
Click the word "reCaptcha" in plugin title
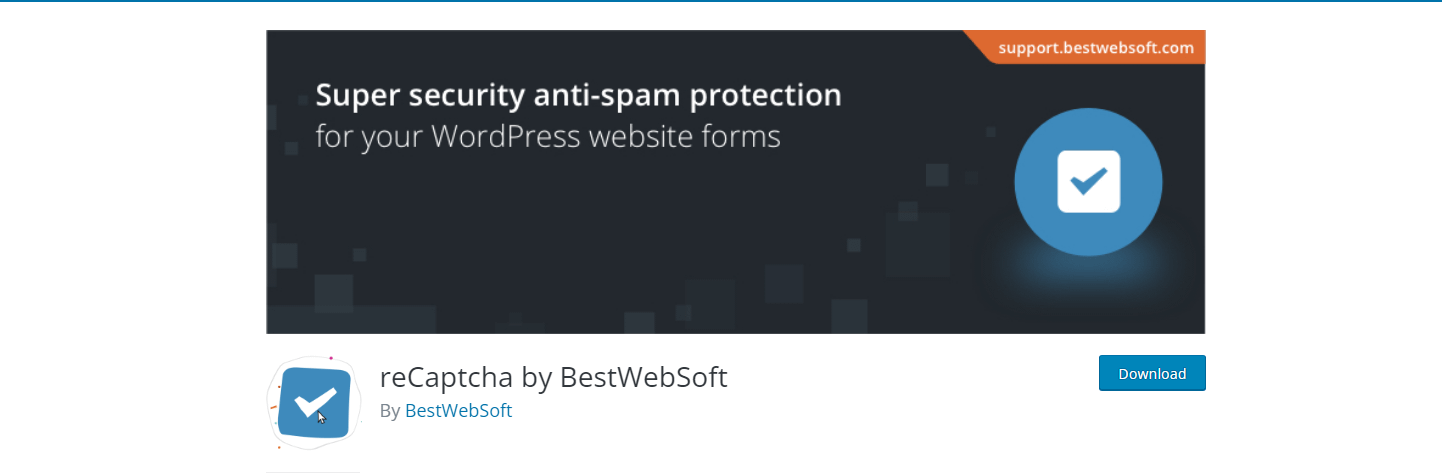tap(447, 377)
